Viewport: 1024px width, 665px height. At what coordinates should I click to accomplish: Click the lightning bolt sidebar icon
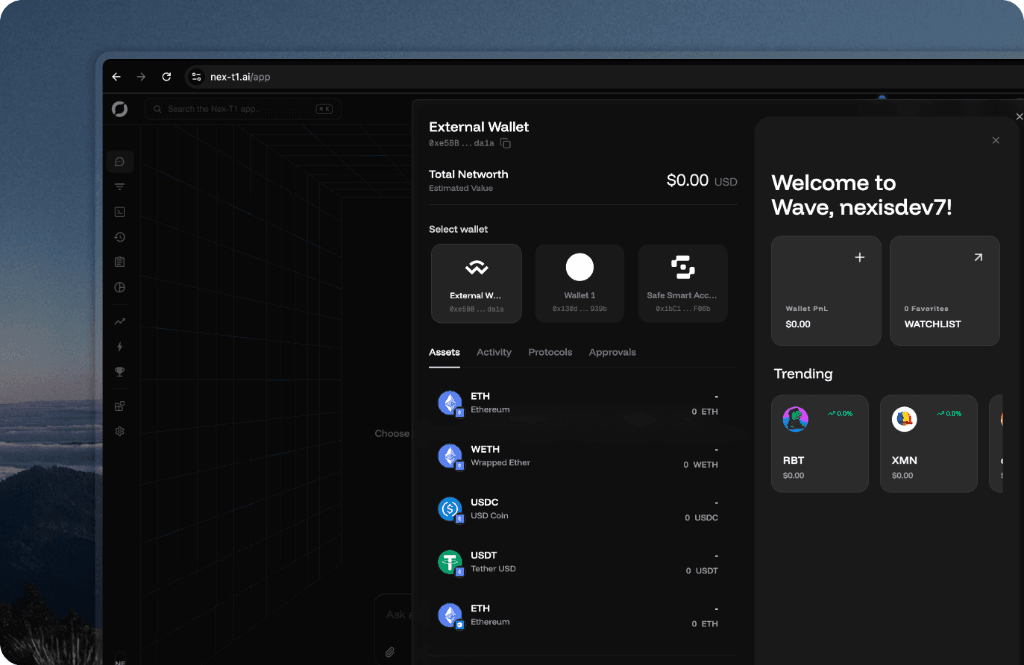[120, 347]
